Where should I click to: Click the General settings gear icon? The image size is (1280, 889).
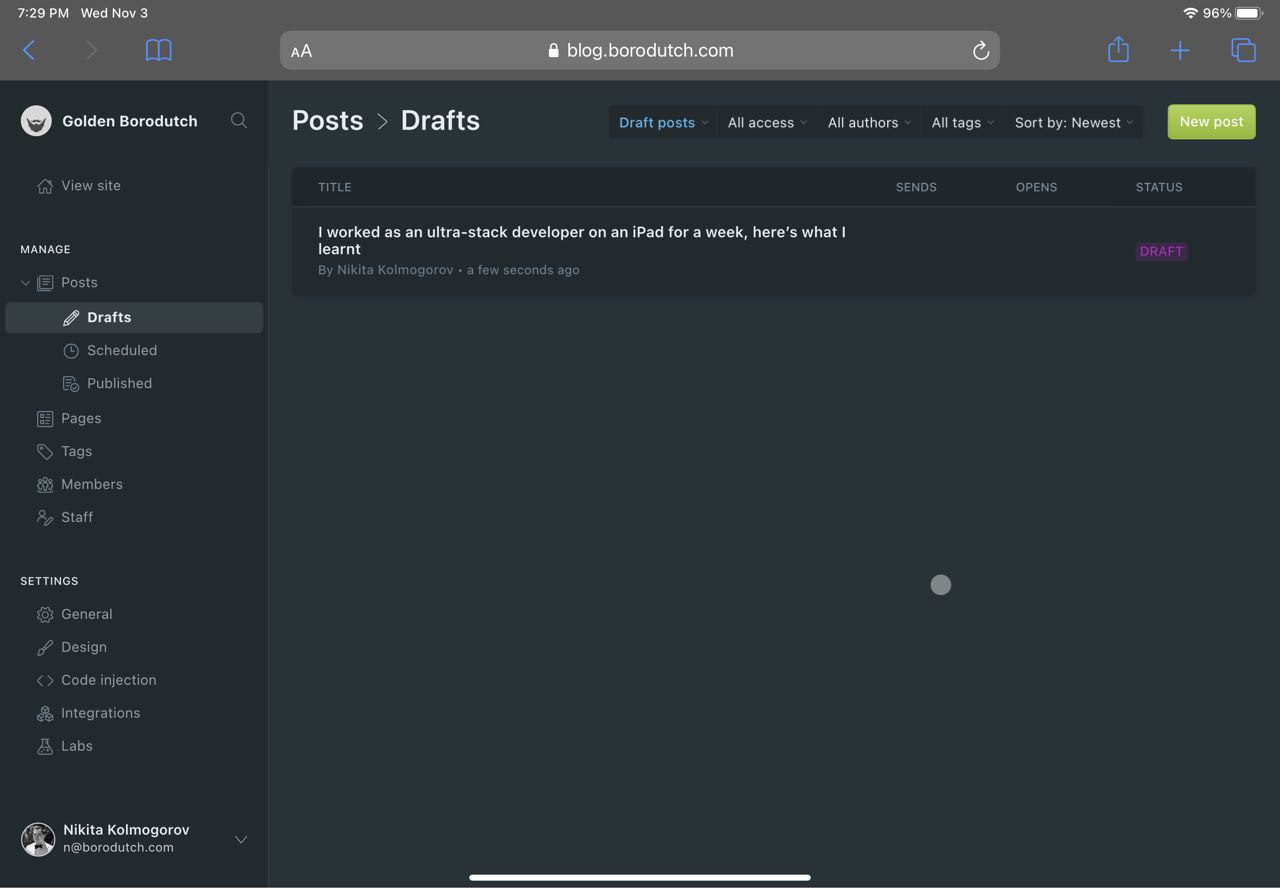[45, 615]
